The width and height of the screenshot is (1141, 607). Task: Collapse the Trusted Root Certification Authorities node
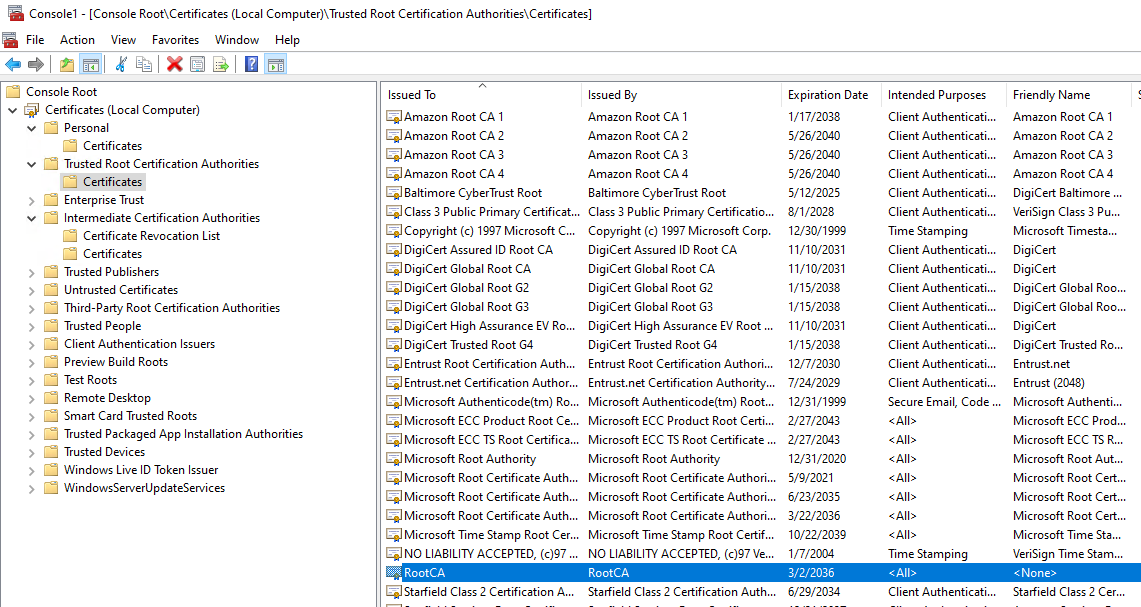click(31, 164)
